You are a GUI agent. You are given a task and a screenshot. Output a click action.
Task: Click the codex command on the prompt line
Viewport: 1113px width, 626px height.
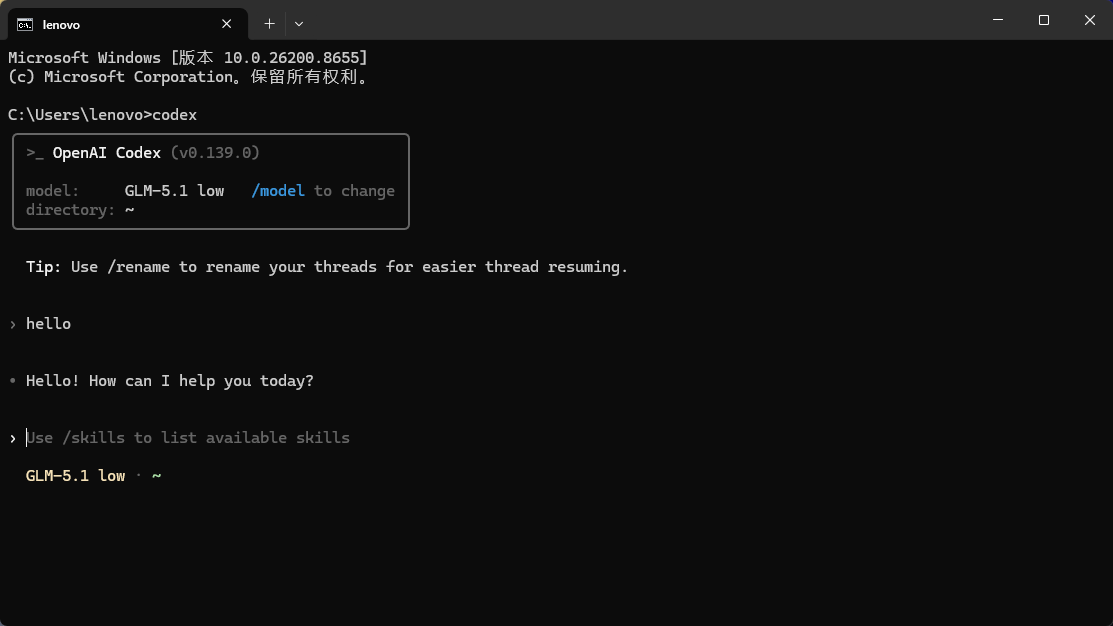pyautogui.click(x=175, y=115)
